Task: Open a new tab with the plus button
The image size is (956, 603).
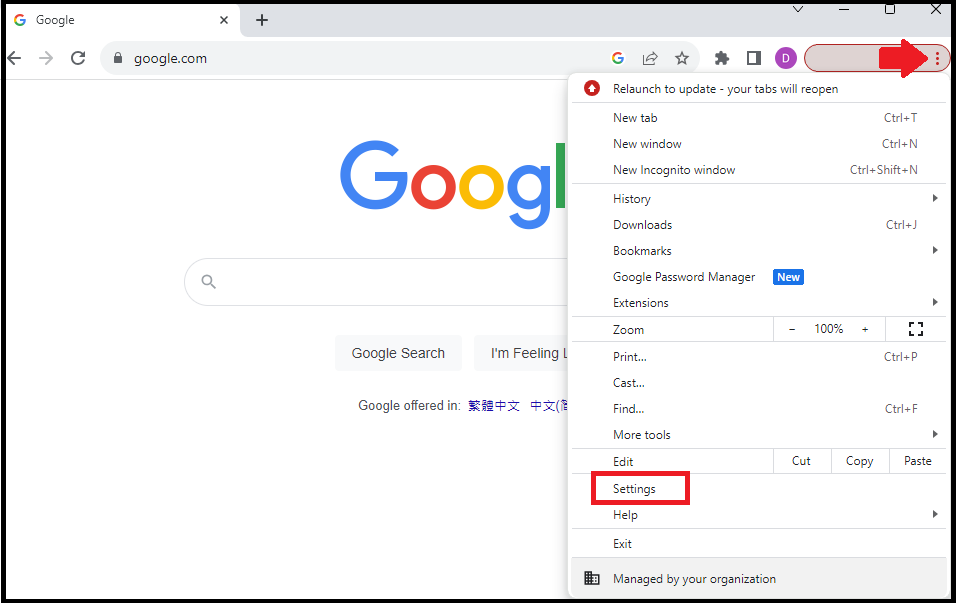Action: (x=262, y=20)
